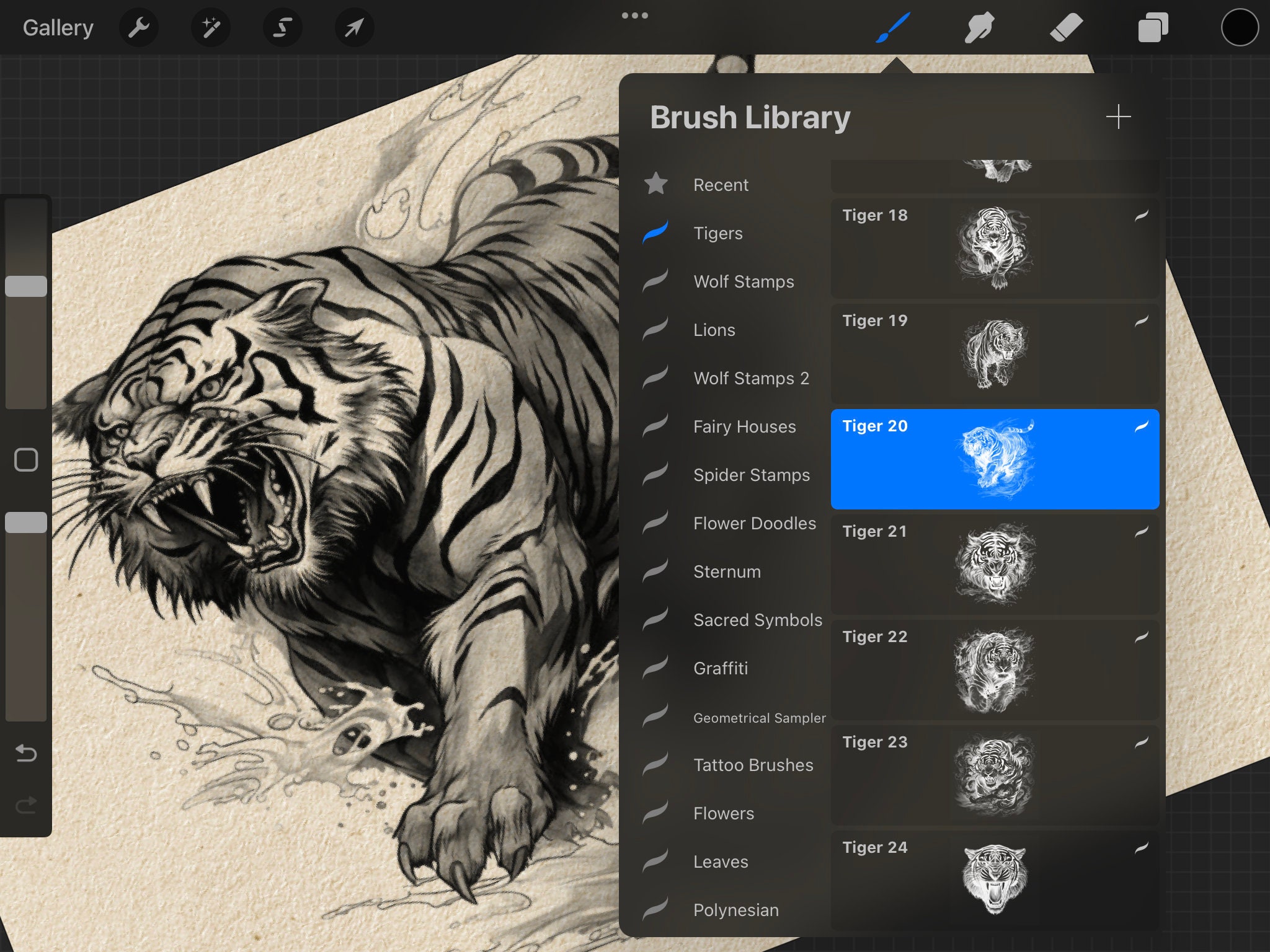Open the Actions wrench menu
This screenshot has height=952, width=1270.
[x=139, y=28]
